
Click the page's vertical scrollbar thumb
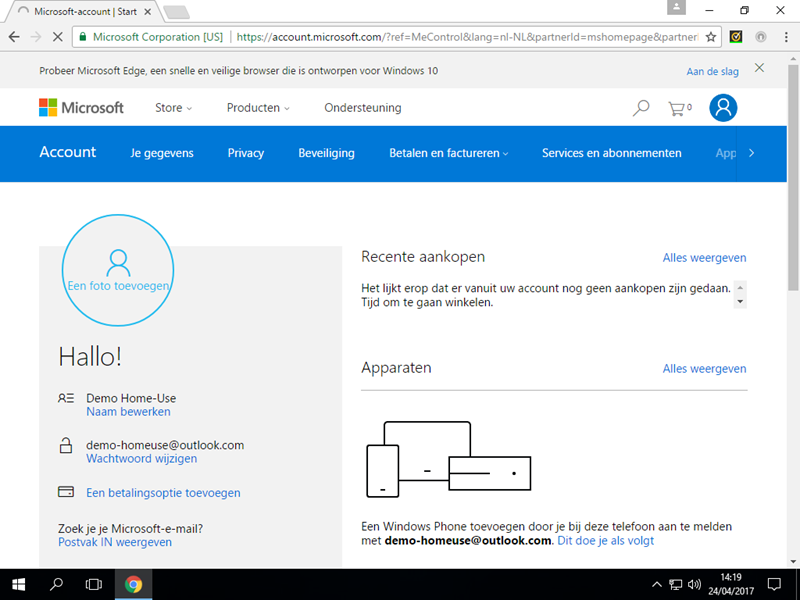click(x=793, y=176)
